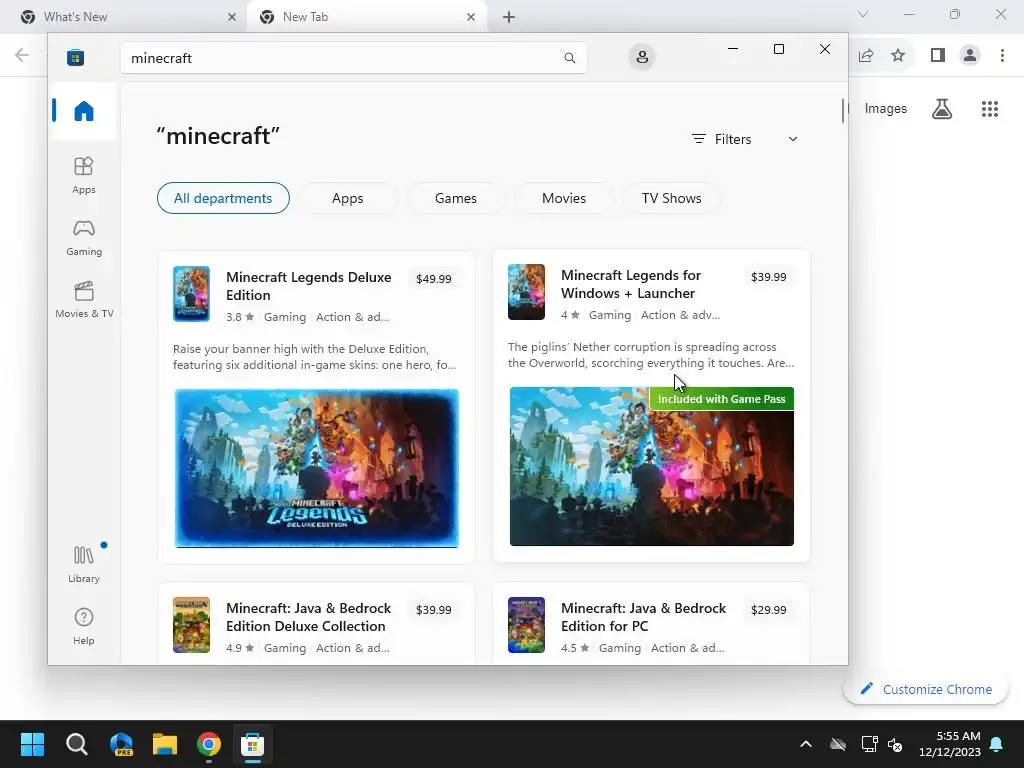The height and width of the screenshot is (768, 1024).
Task: Open Minecraft Legends Deluxe Edition title
Action: [x=309, y=286]
